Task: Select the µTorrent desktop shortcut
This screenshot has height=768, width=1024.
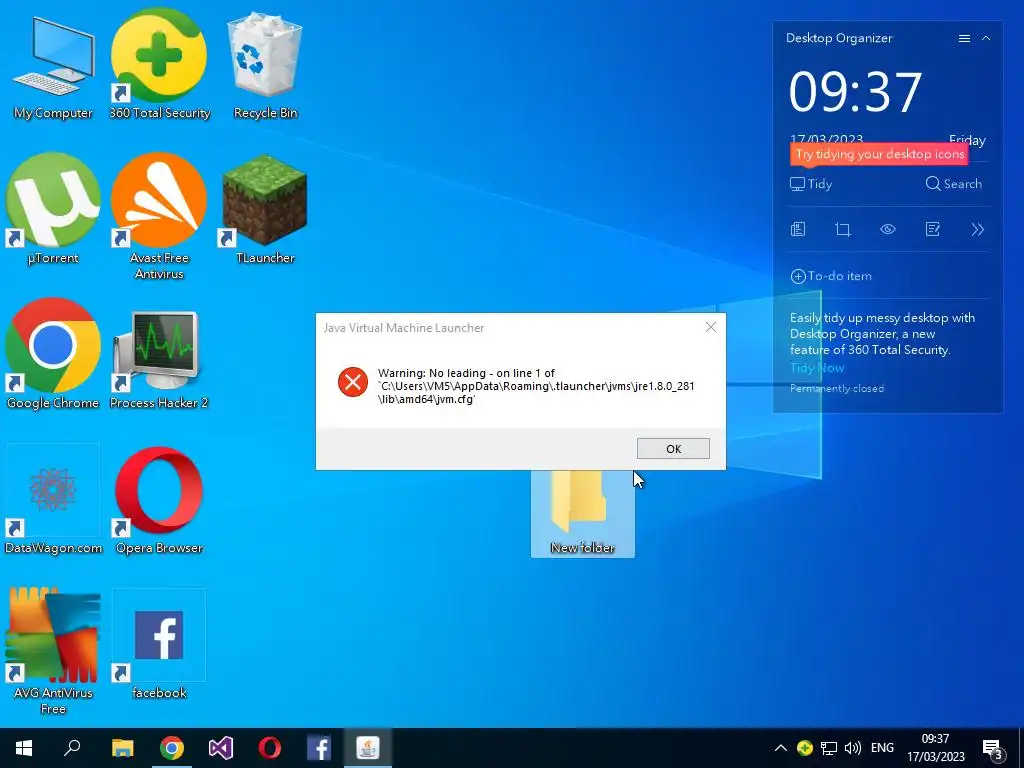Action: pos(53,210)
